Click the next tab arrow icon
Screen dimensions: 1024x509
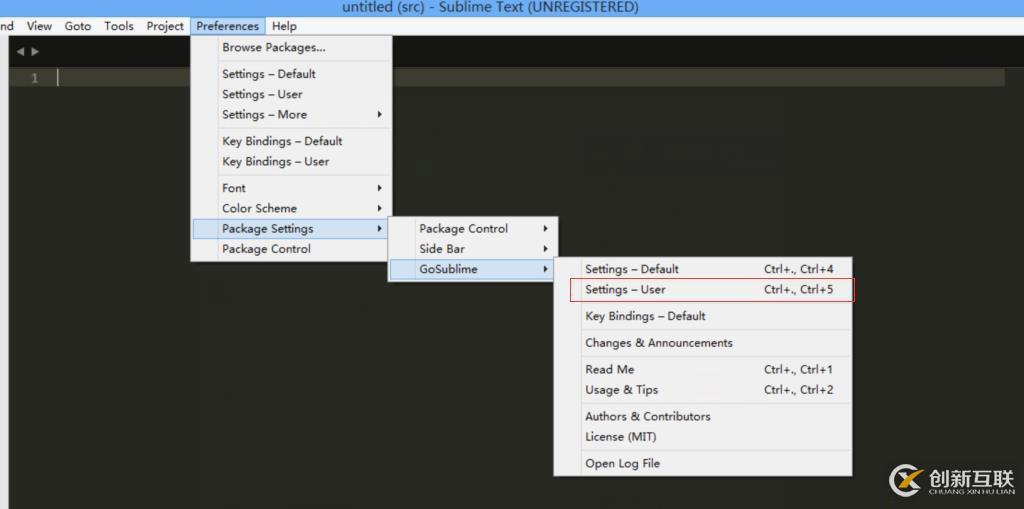35,52
